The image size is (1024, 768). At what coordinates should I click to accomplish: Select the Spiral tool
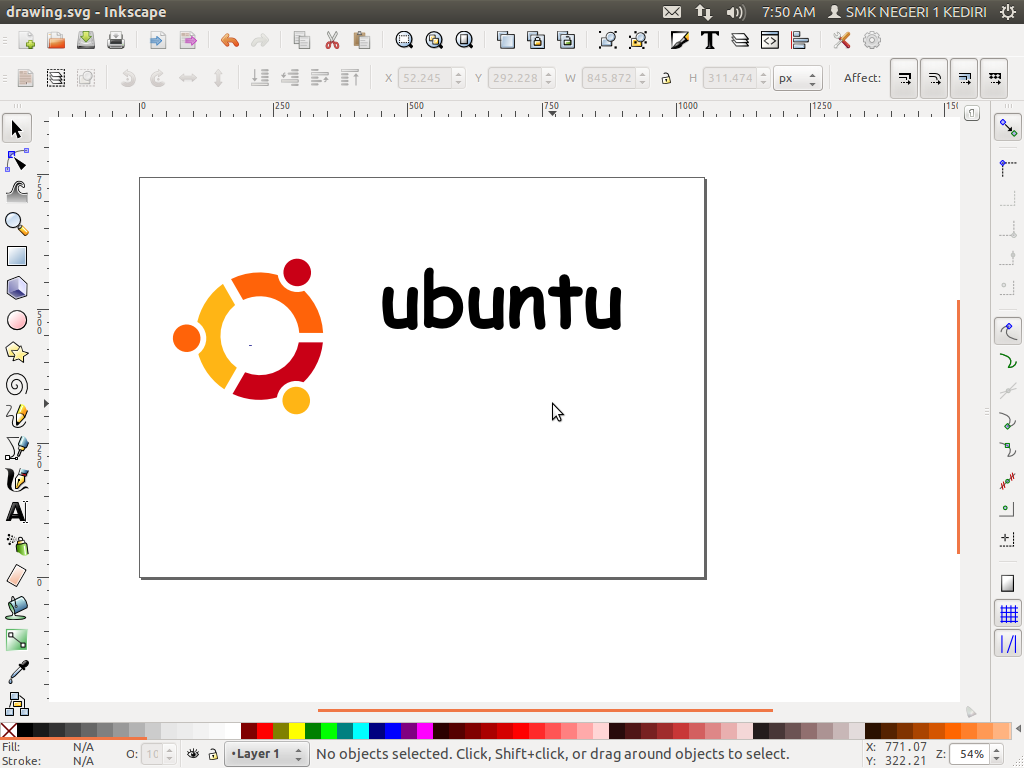16,385
